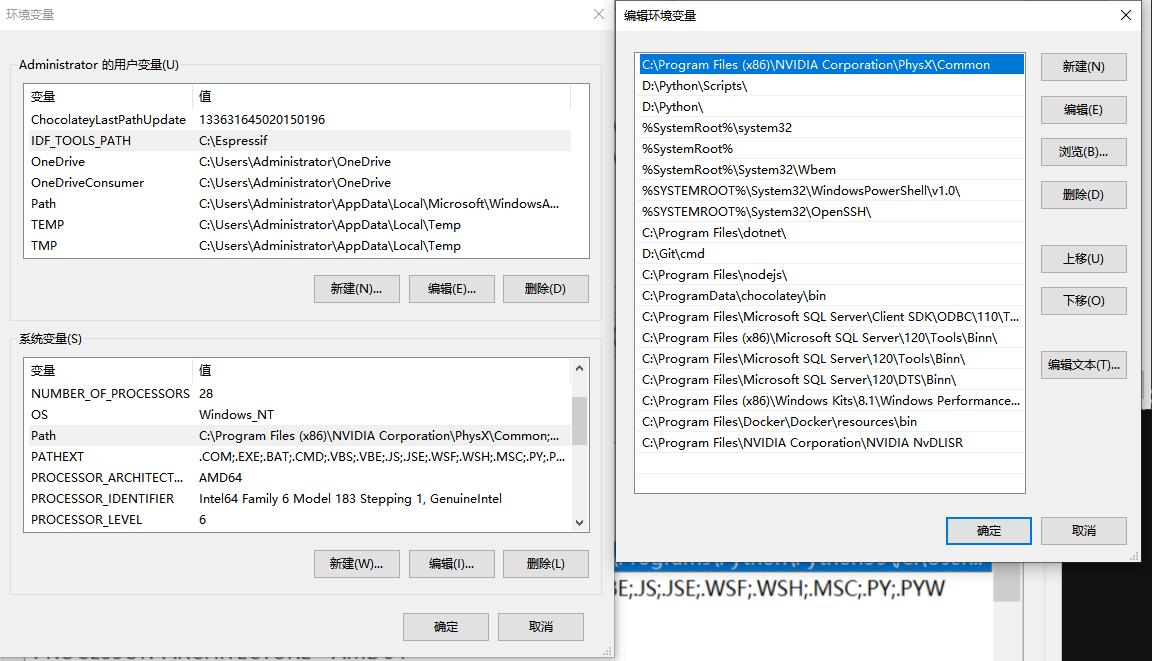The width and height of the screenshot is (1152, 661).
Task: Select the OneDriveConsumer user variable
Action: (x=298, y=183)
